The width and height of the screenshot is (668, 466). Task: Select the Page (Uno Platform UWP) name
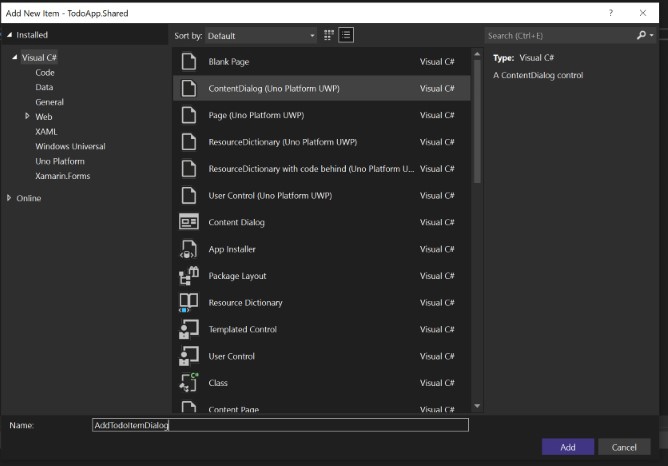(x=256, y=115)
